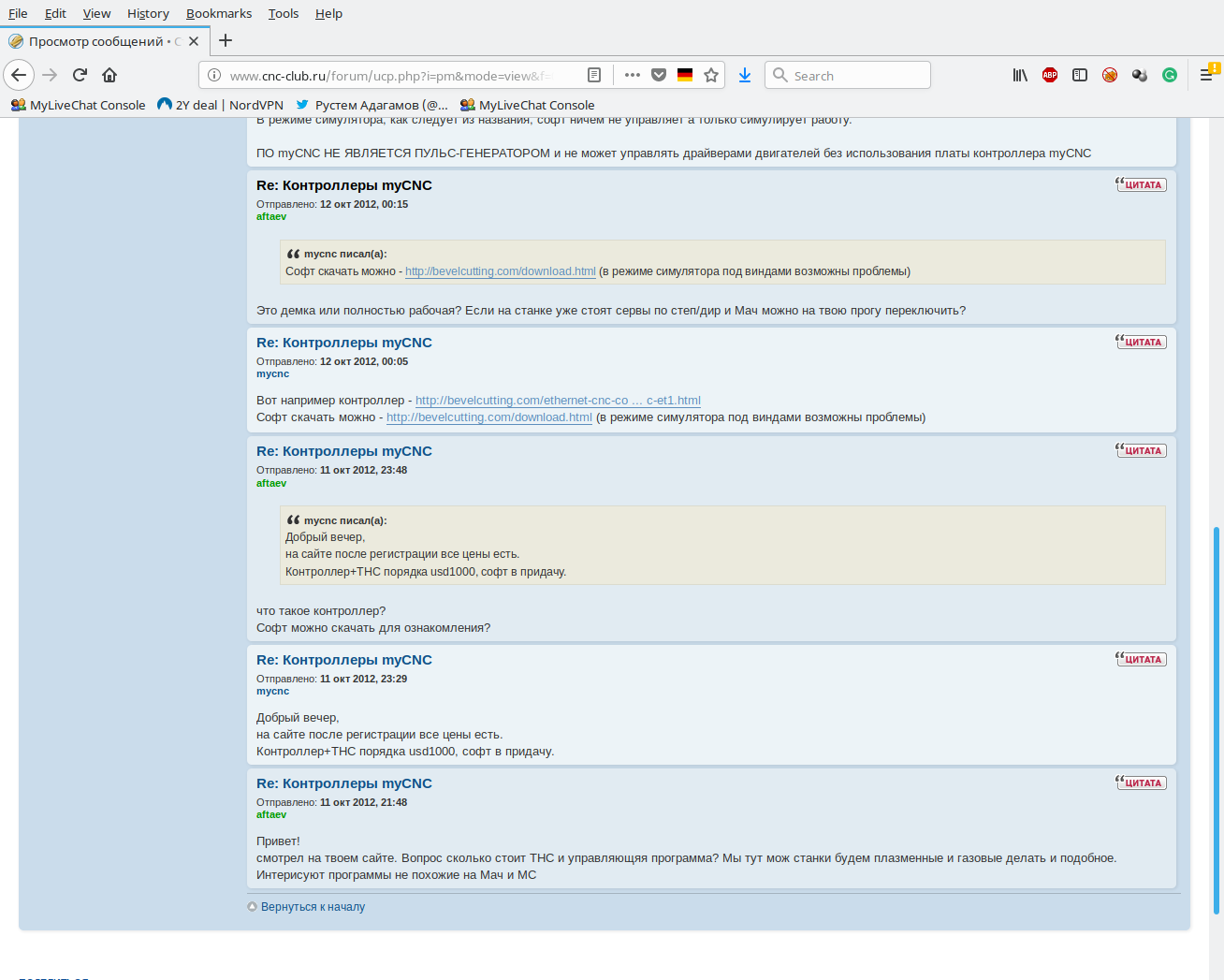Open the History menu
1224x980 pixels.
tap(148, 13)
